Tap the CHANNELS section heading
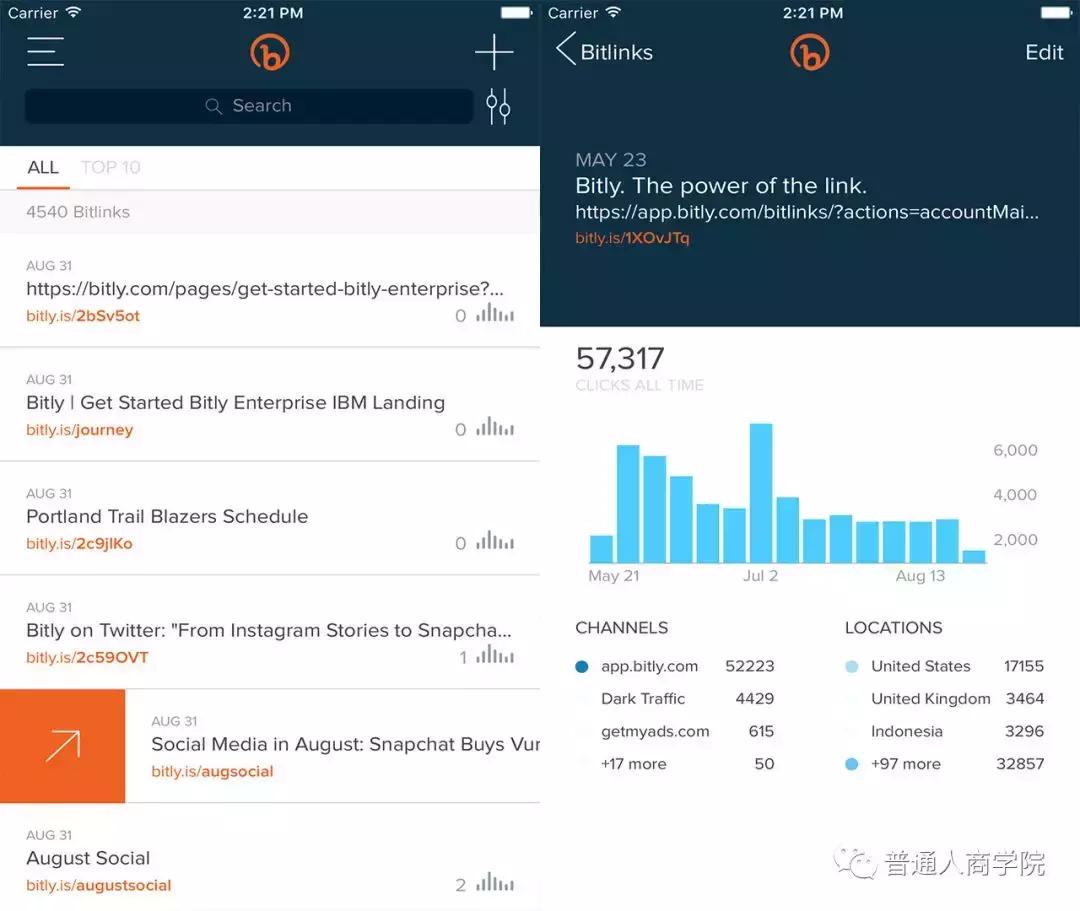1080x911 pixels. (621, 628)
